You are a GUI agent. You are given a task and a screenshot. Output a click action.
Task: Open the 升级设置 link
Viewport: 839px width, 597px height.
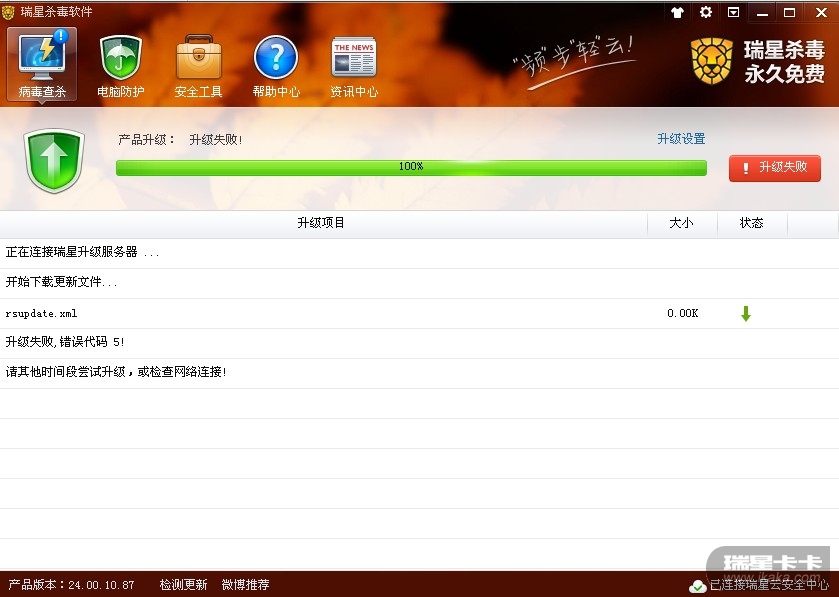point(681,139)
